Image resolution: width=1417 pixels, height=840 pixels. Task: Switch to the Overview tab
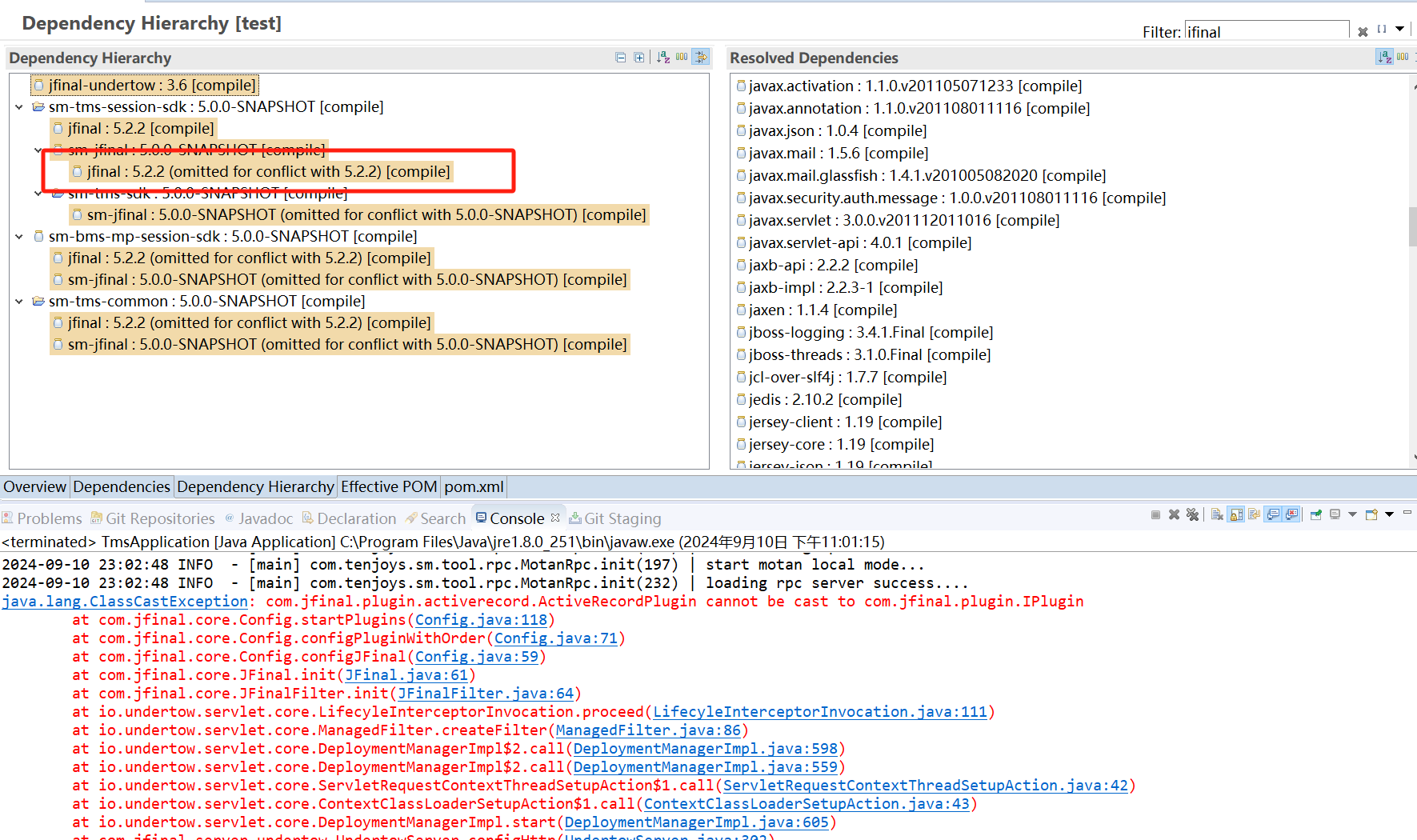coord(34,486)
